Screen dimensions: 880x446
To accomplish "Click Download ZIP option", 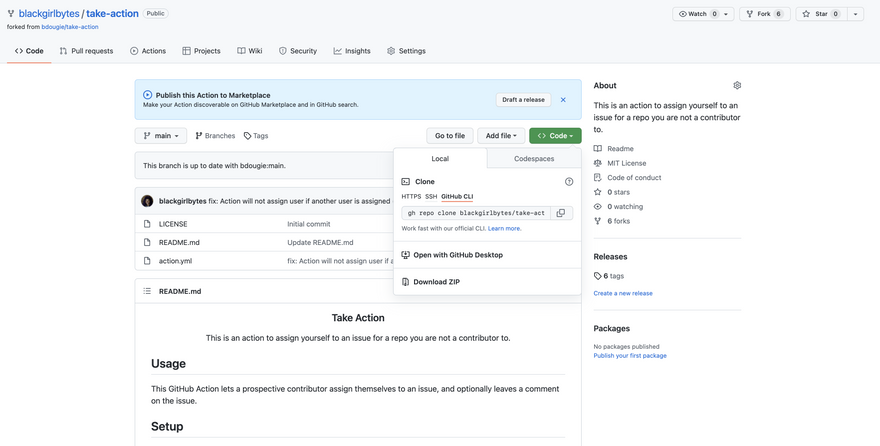I will 436,282.
